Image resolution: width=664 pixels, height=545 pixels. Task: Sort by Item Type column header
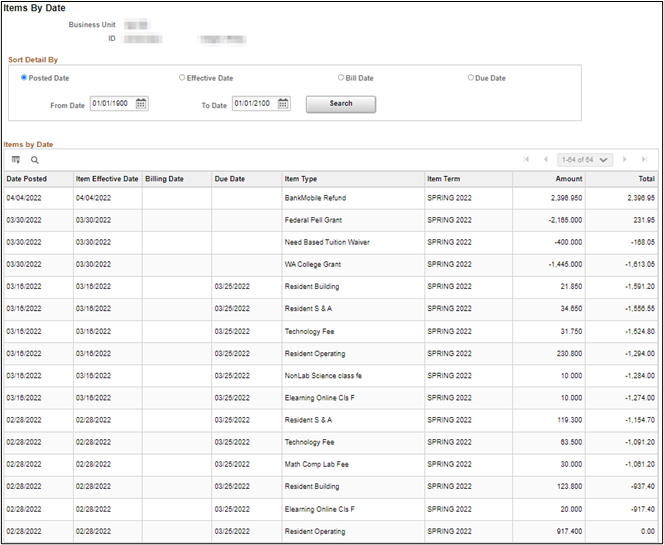(301, 179)
